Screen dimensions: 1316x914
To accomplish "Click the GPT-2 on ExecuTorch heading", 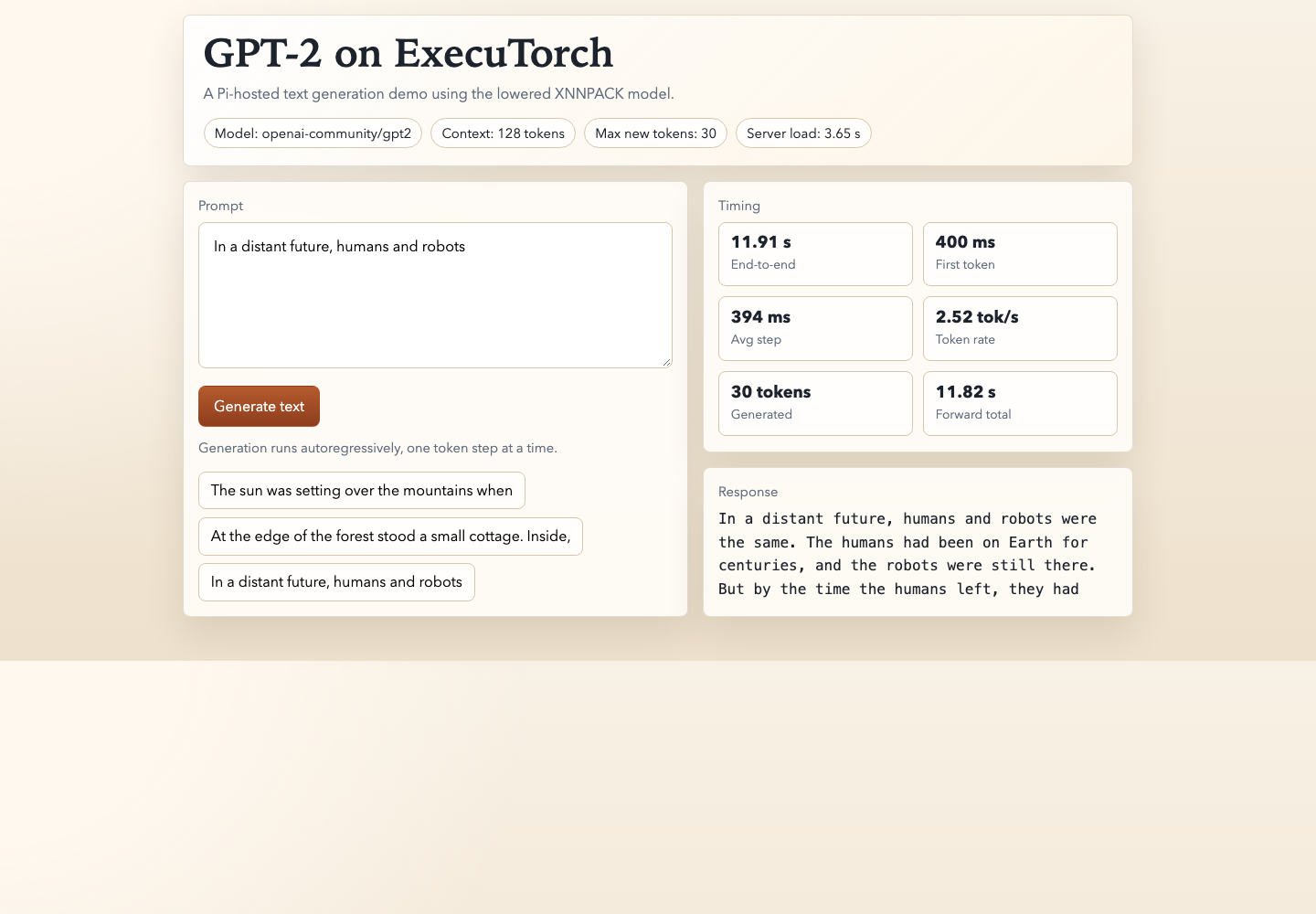I will [x=409, y=53].
